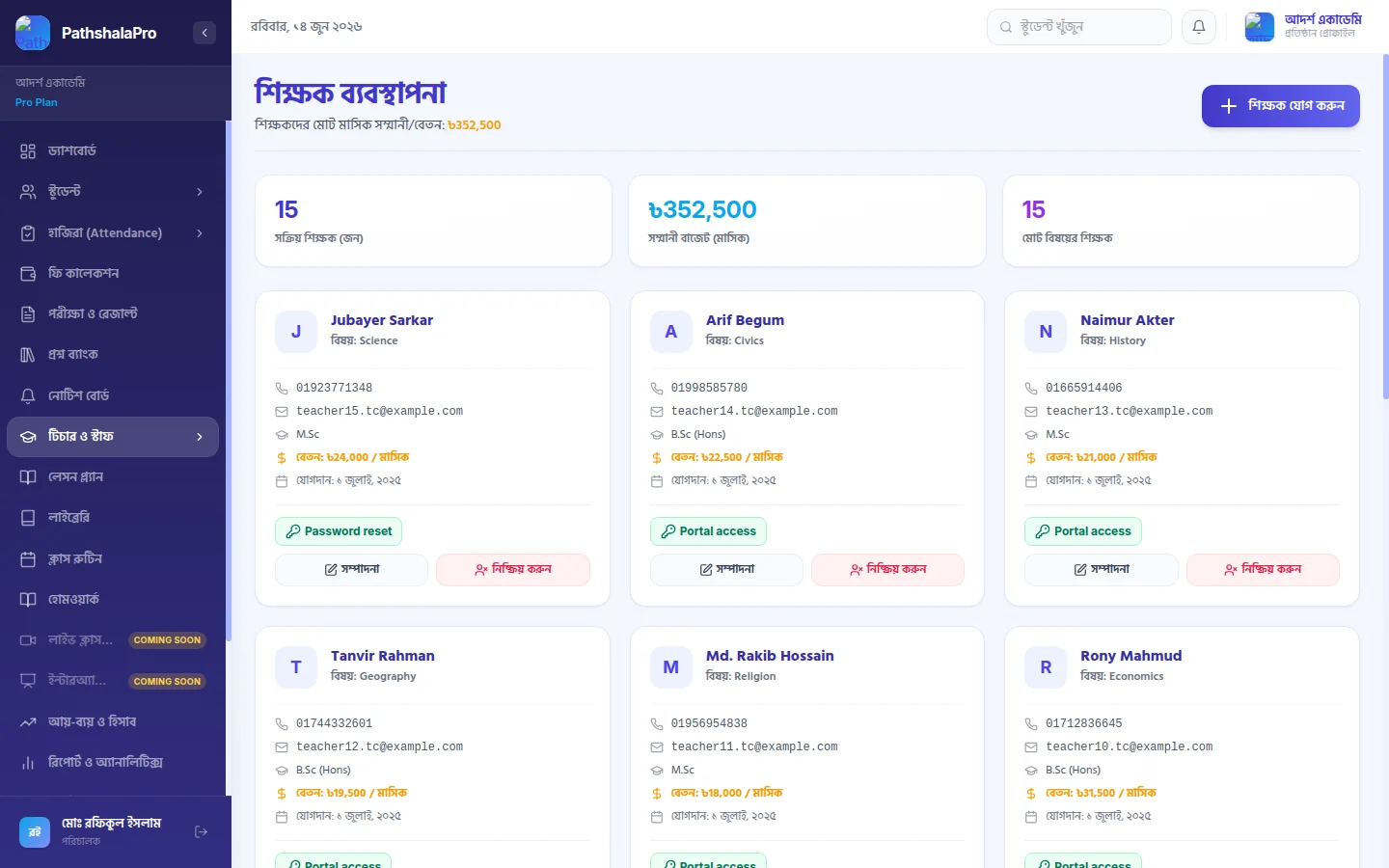Click Portal access on Naimur Akter's card

point(1083,531)
